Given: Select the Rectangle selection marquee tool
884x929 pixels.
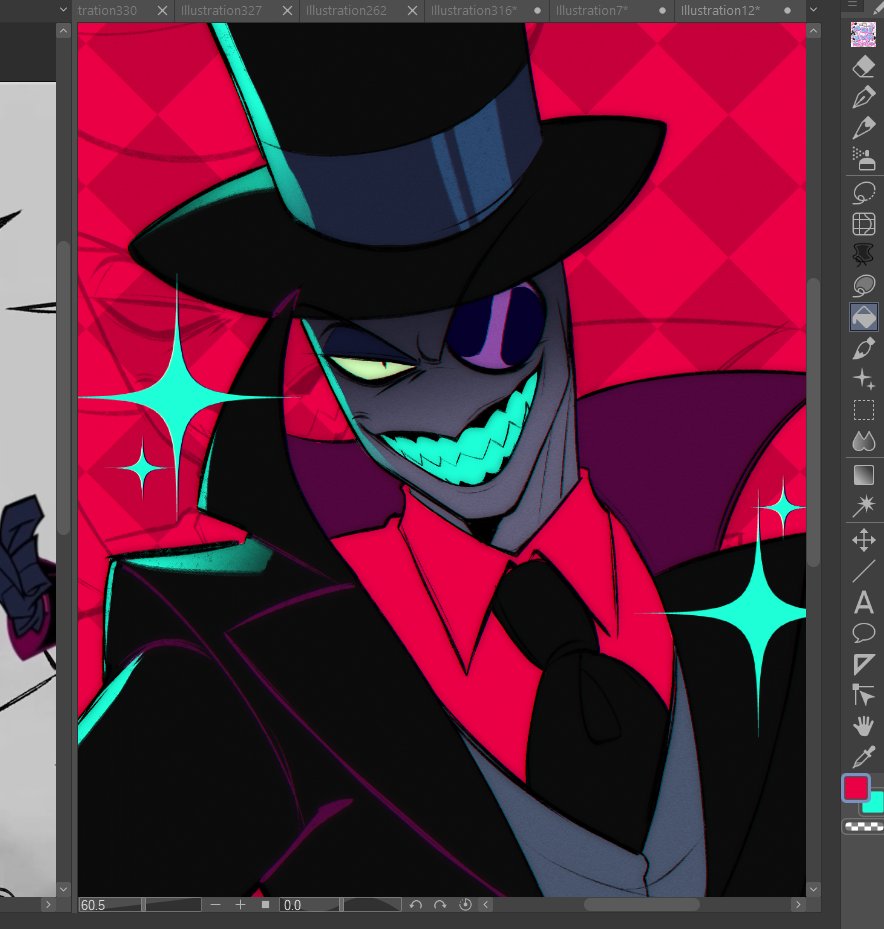Looking at the screenshot, I should click(863, 410).
